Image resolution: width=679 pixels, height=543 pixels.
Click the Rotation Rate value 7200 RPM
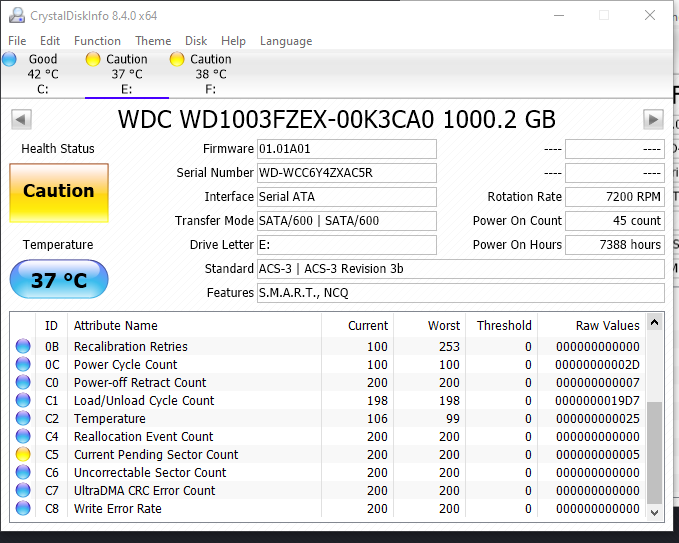pos(614,197)
